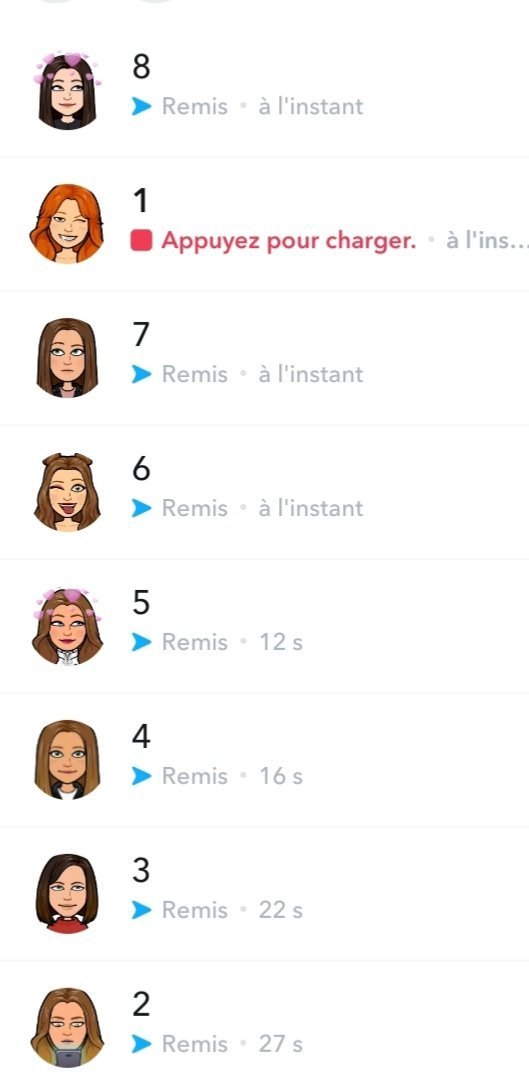The height and width of the screenshot is (1088, 529).
Task: Select the chat titled 6
Action: point(264,492)
